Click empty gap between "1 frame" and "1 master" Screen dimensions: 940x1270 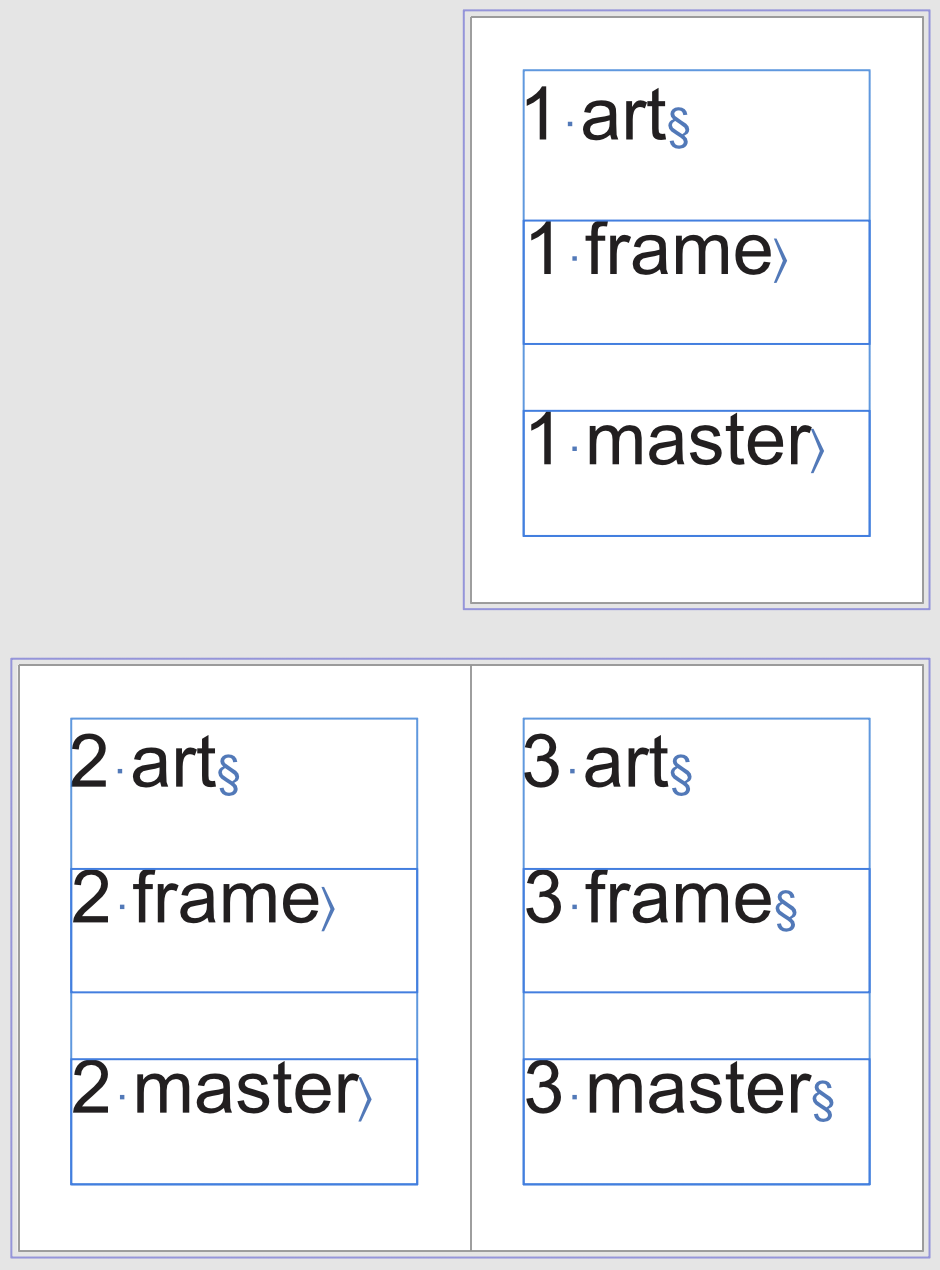696,377
